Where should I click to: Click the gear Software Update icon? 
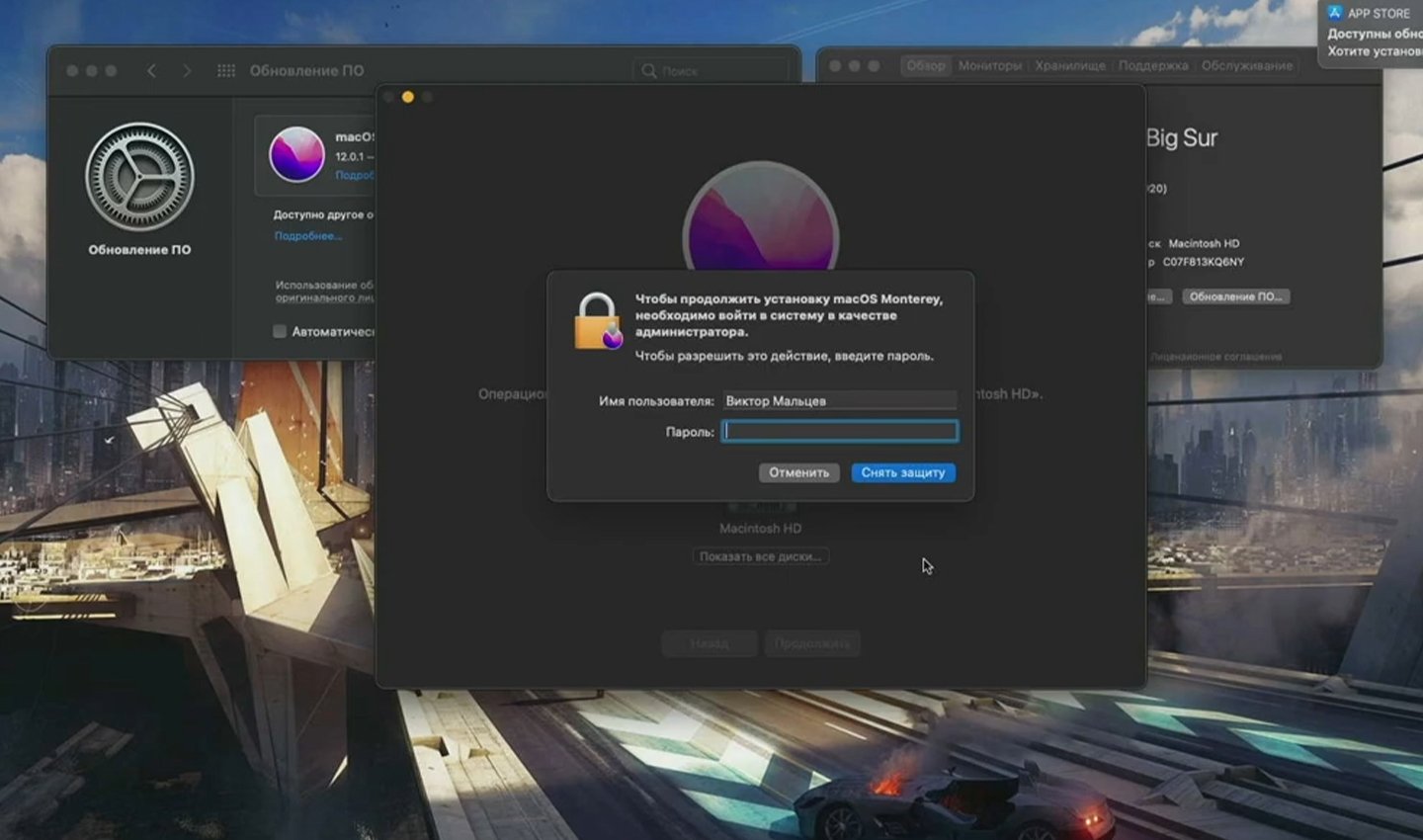[139, 177]
